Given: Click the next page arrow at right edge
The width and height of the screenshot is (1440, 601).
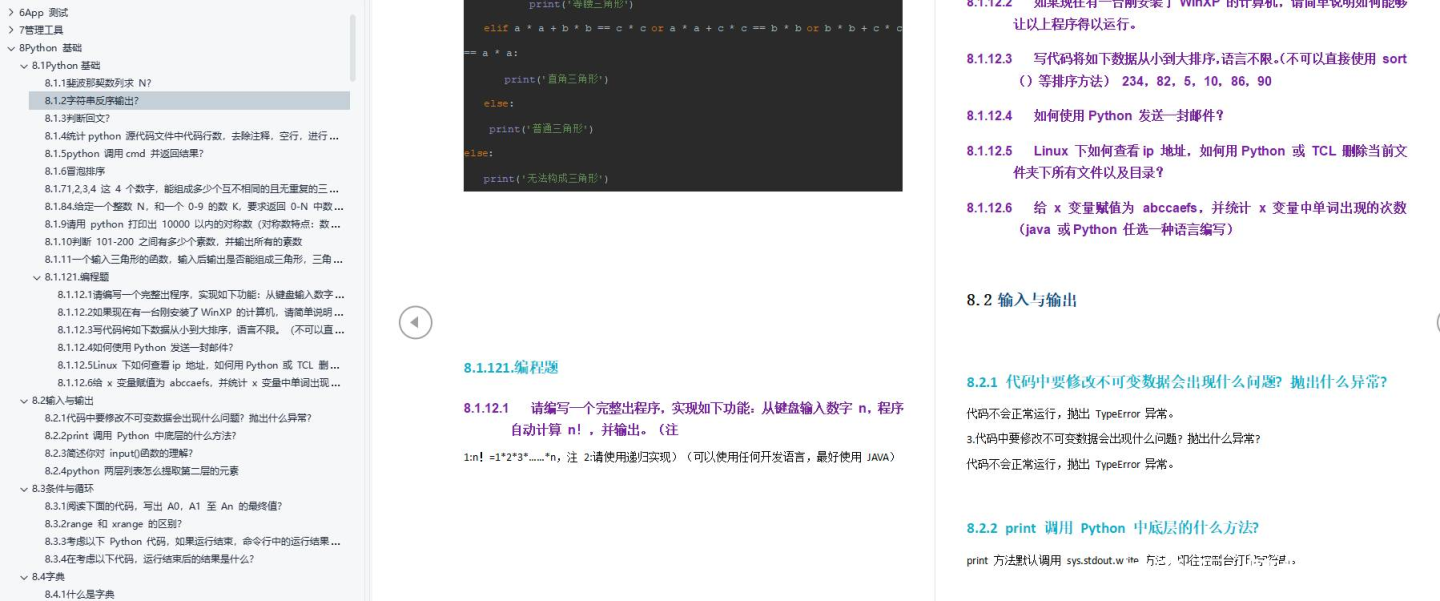Looking at the screenshot, I should point(1436,322).
